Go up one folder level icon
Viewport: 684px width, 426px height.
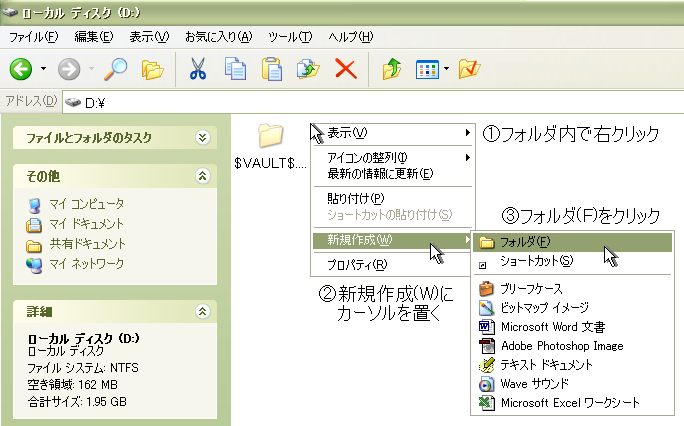click(392, 69)
